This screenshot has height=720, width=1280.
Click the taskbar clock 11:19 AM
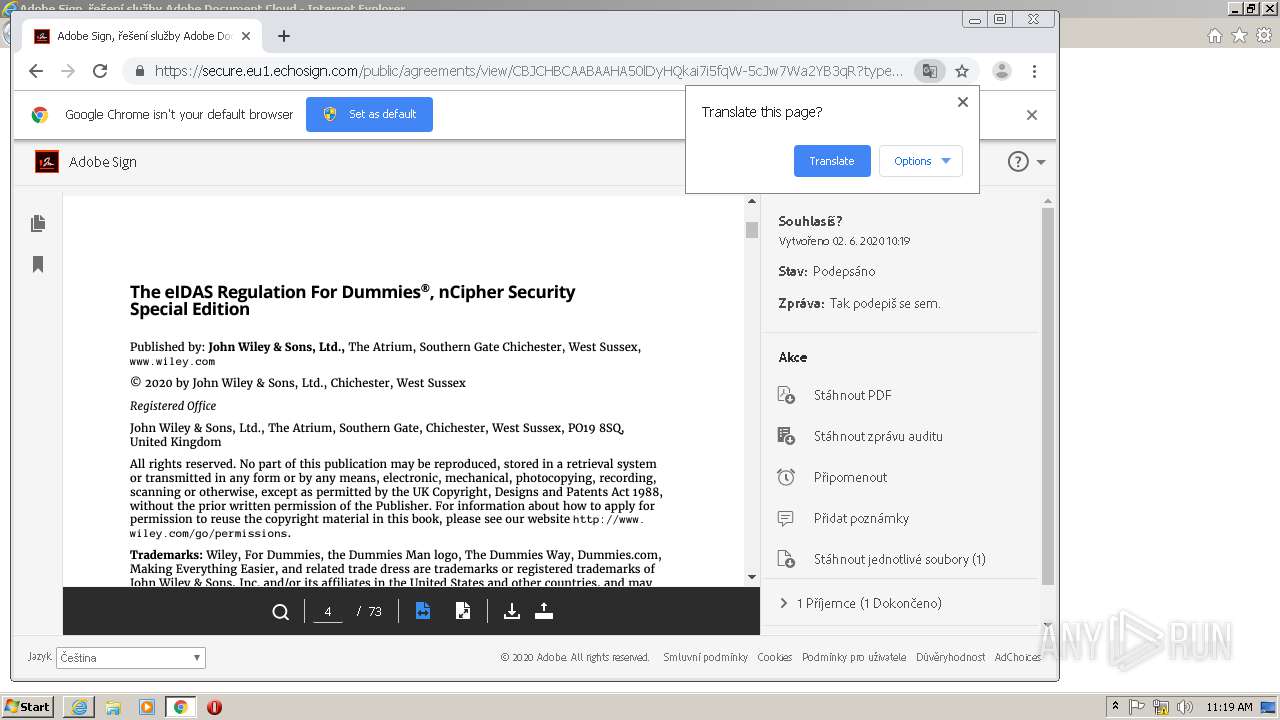1230,707
